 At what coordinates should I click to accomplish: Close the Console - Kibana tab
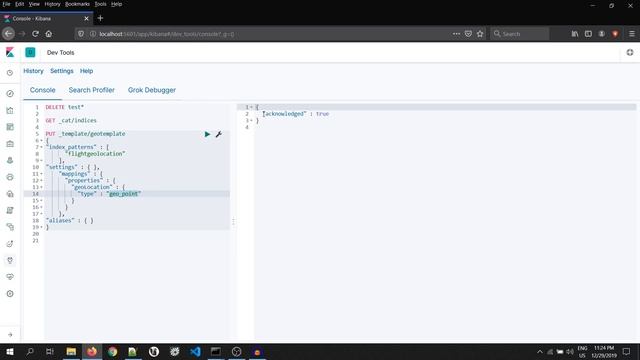pos(87,18)
